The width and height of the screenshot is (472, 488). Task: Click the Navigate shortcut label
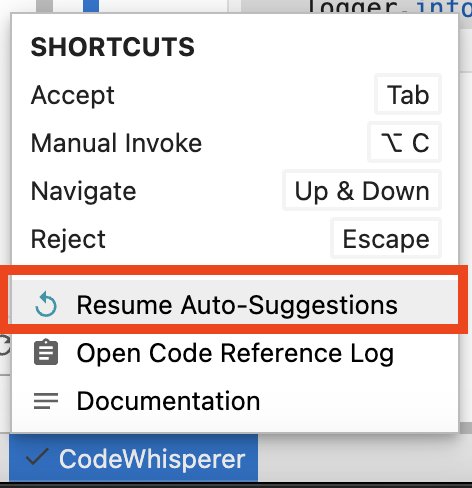tap(83, 191)
